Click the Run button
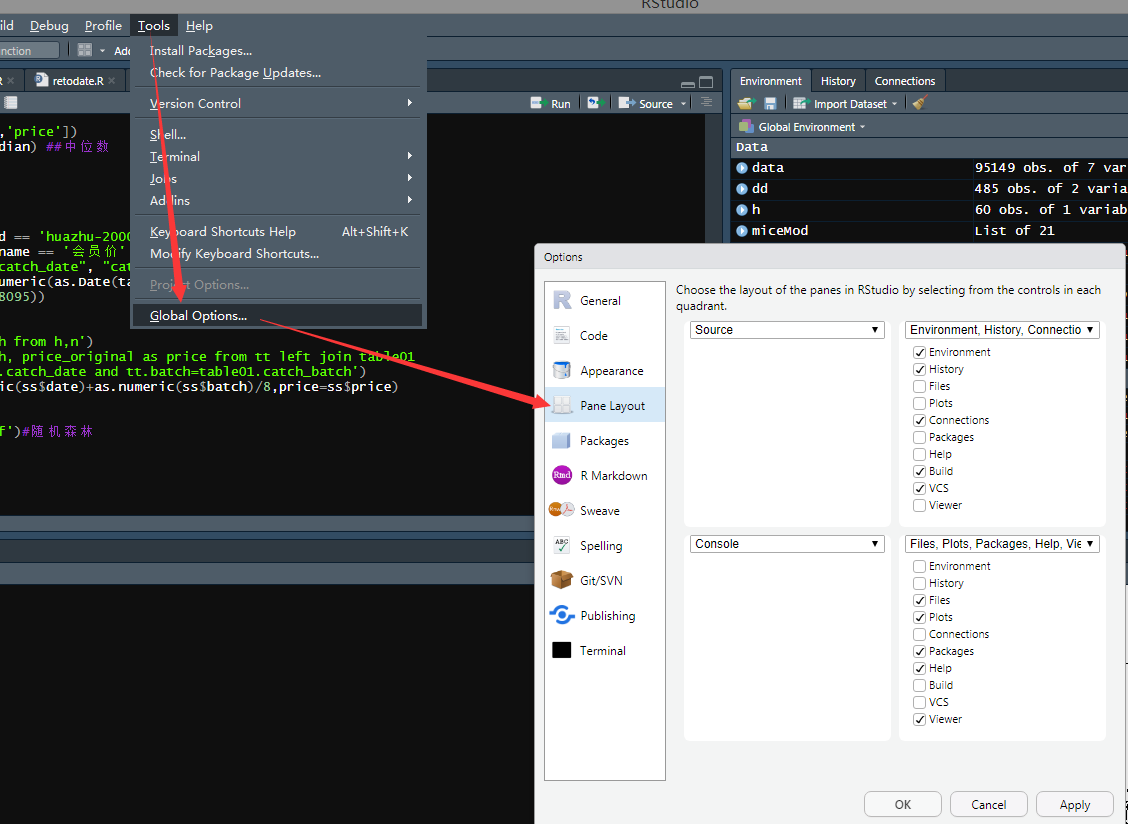Screen dimensions: 1128x824 coord(550,104)
